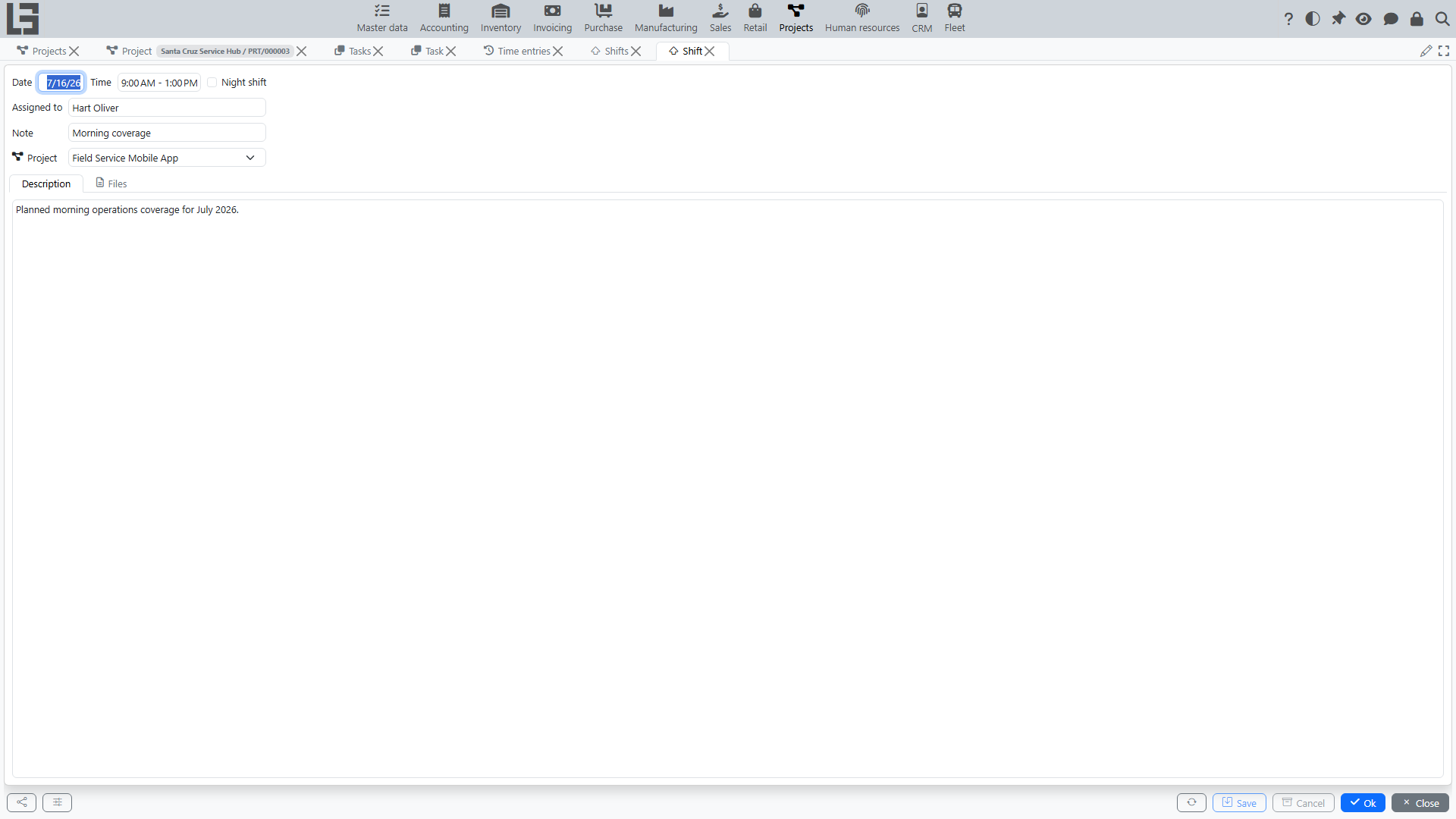The height and width of the screenshot is (819, 1456).
Task: Click the Assigned to field Hart Oliver
Action: click(x=167, y=108)
